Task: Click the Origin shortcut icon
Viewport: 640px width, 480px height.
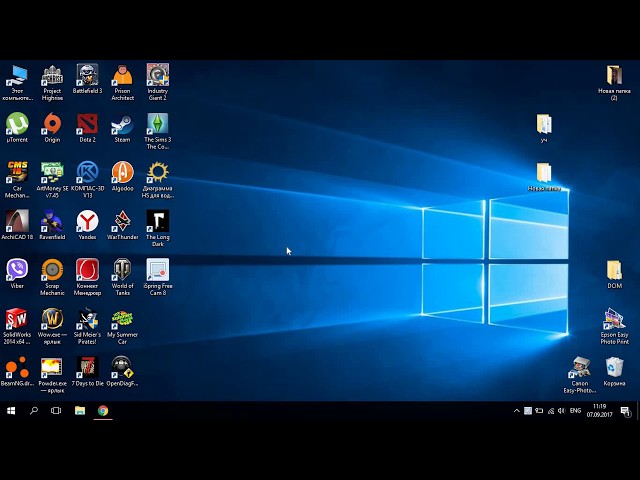Action: tap(52, 124)
